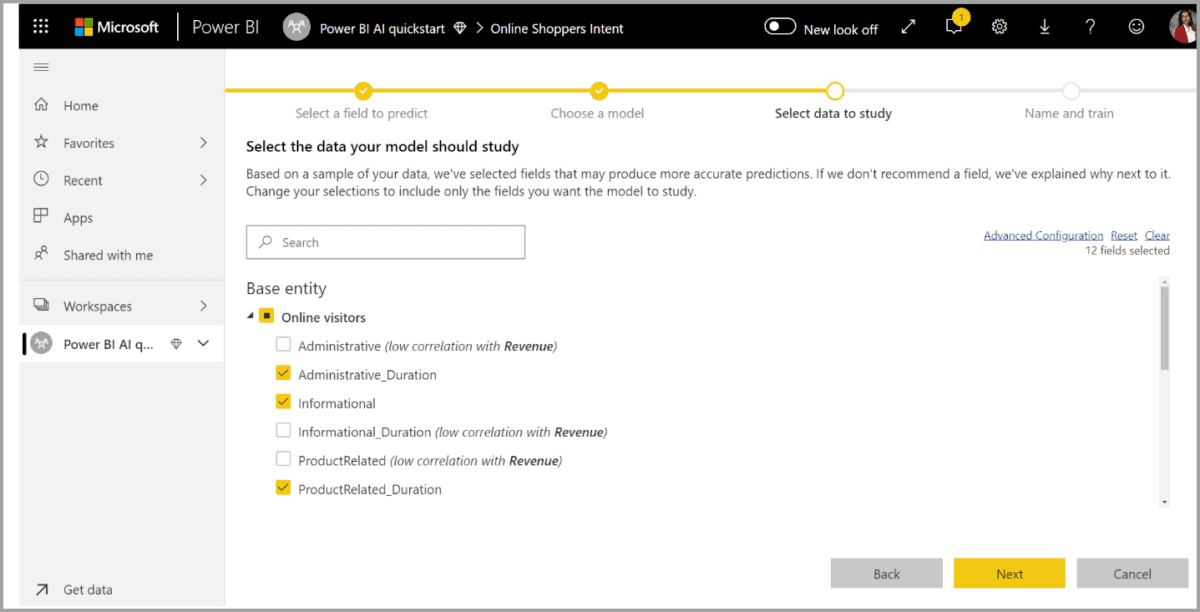Collapse the Online visitors tree
The height and width of the screenshot is (612, 1200).
(249, 317)
